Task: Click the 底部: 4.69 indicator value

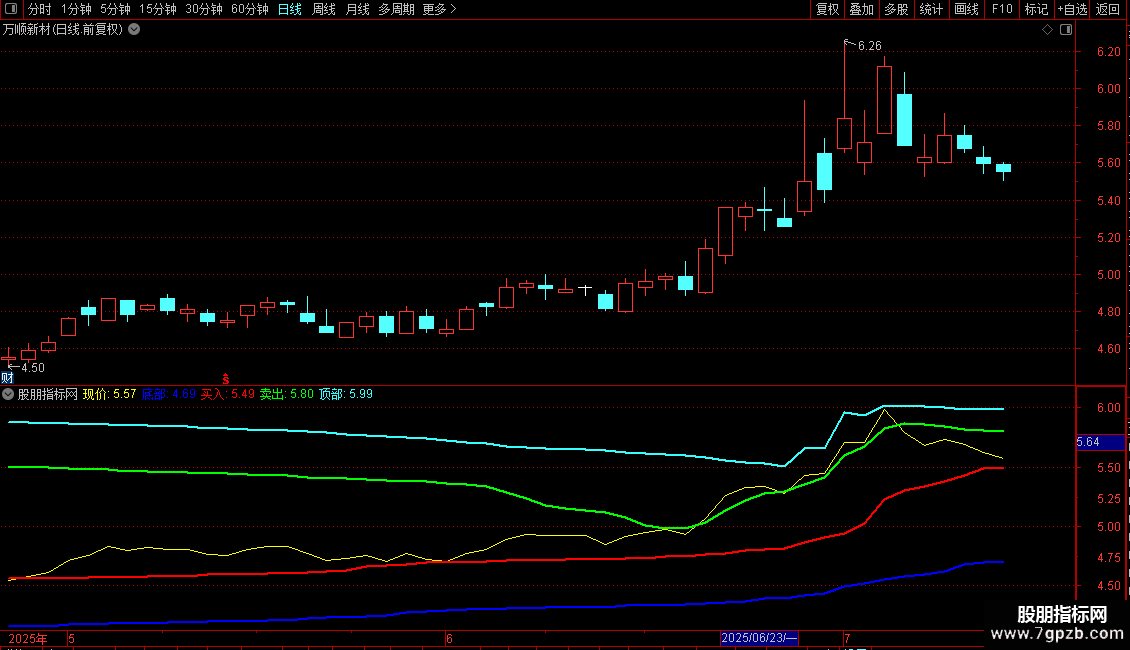Action: pyautogui.click(x=169, y=394)
